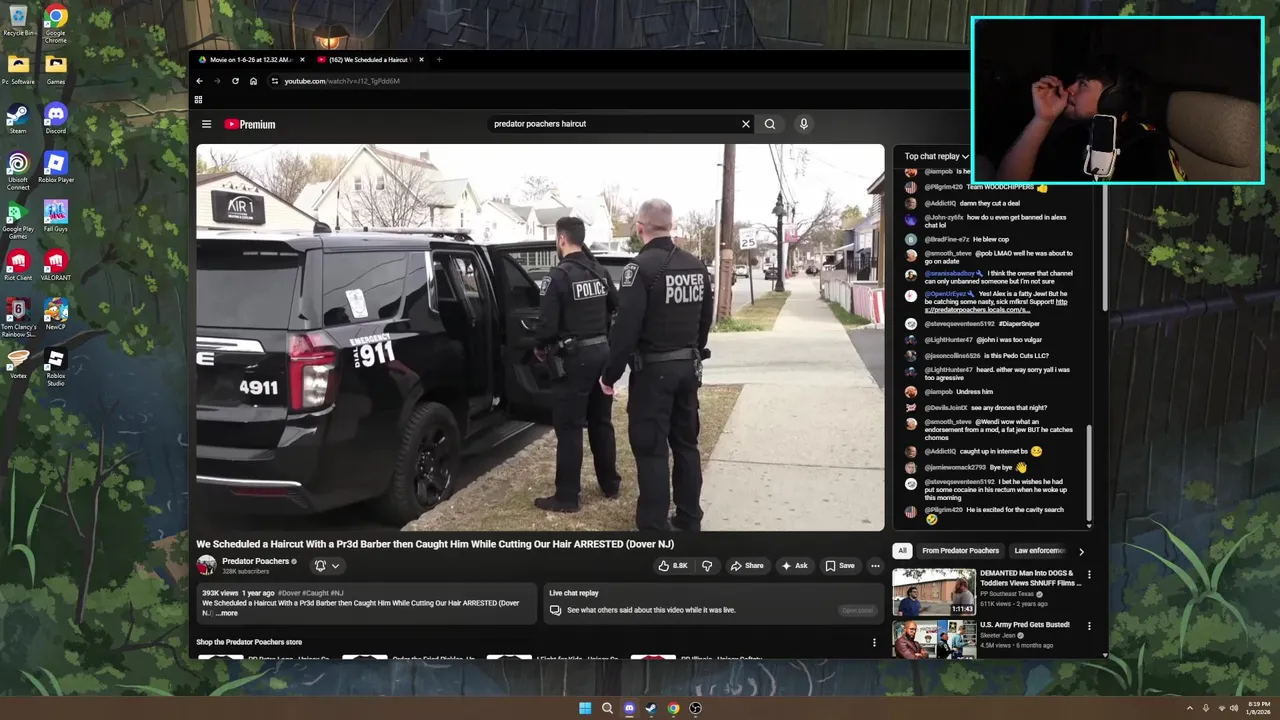
Task: Open Fall Guys desktop icon
Action: click(56, 216)
